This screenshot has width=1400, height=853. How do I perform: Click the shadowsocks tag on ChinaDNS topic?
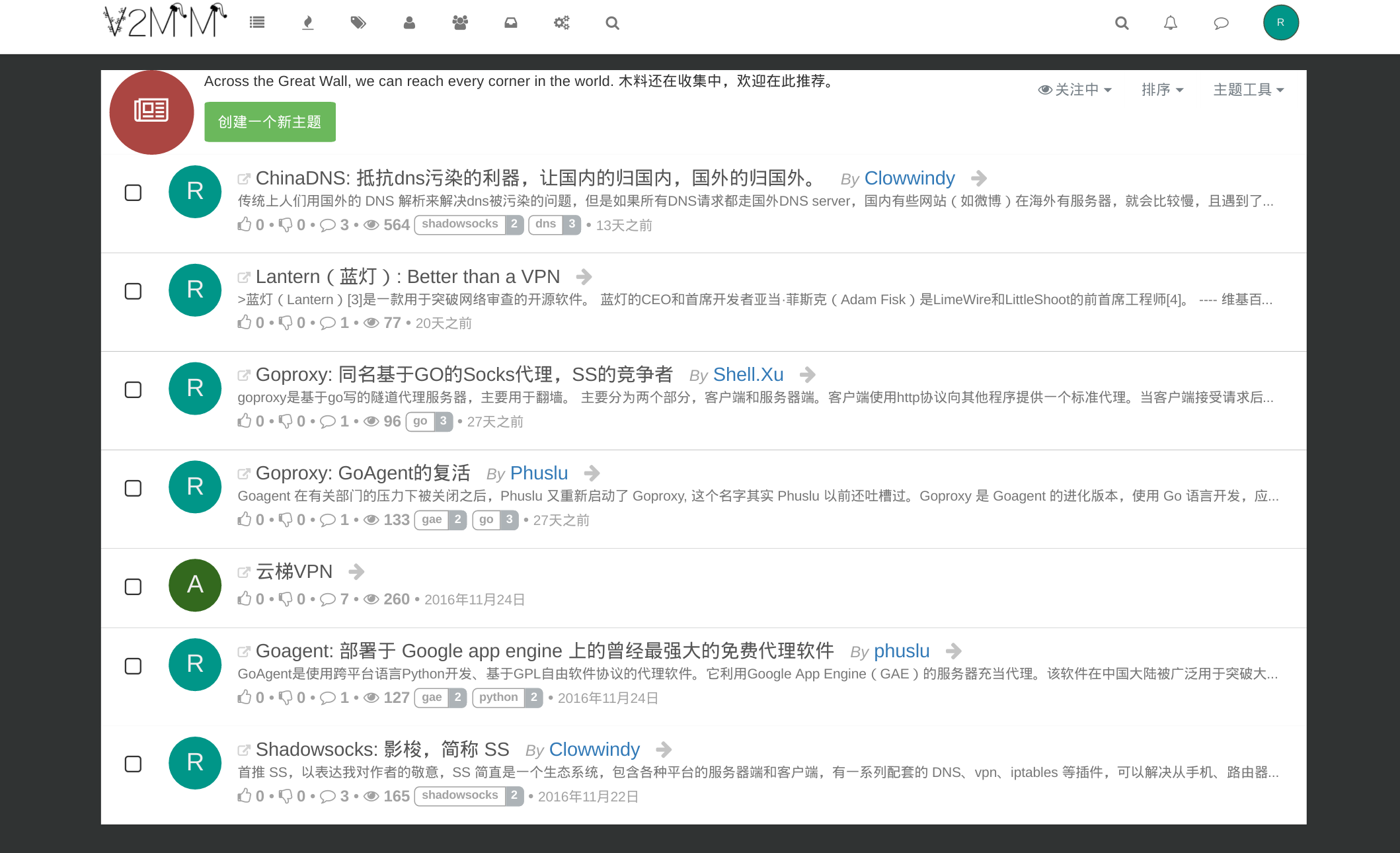pos(460,224)
